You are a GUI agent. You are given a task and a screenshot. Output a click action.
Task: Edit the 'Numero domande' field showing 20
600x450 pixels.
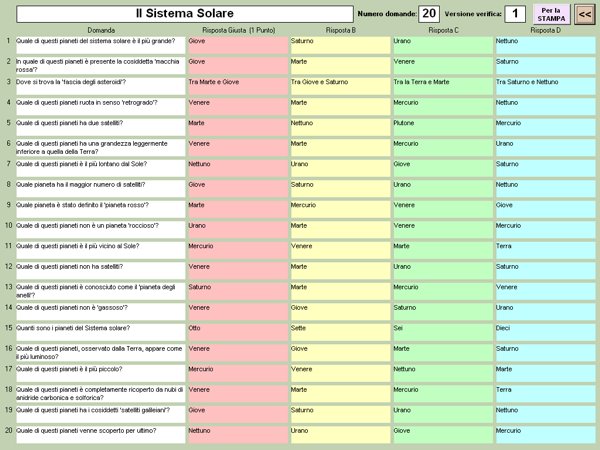(429, 14)
